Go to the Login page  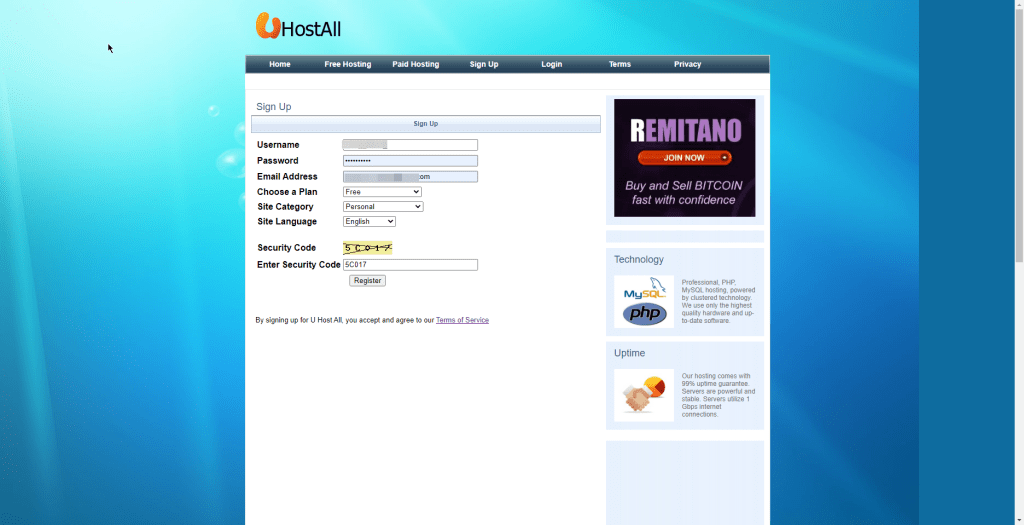point(551,64)
